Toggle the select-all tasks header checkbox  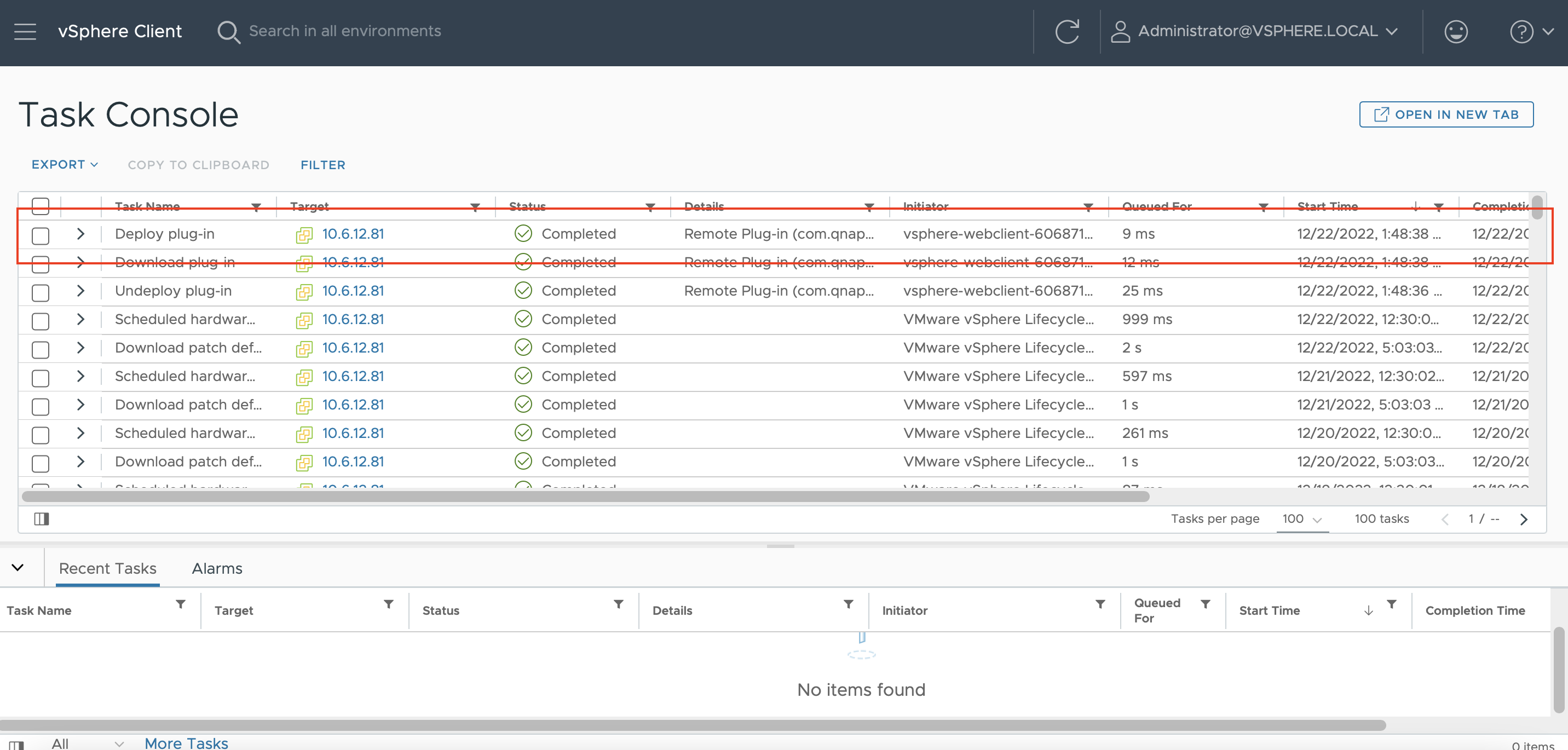pyautogui.click(x=41, y=206)
